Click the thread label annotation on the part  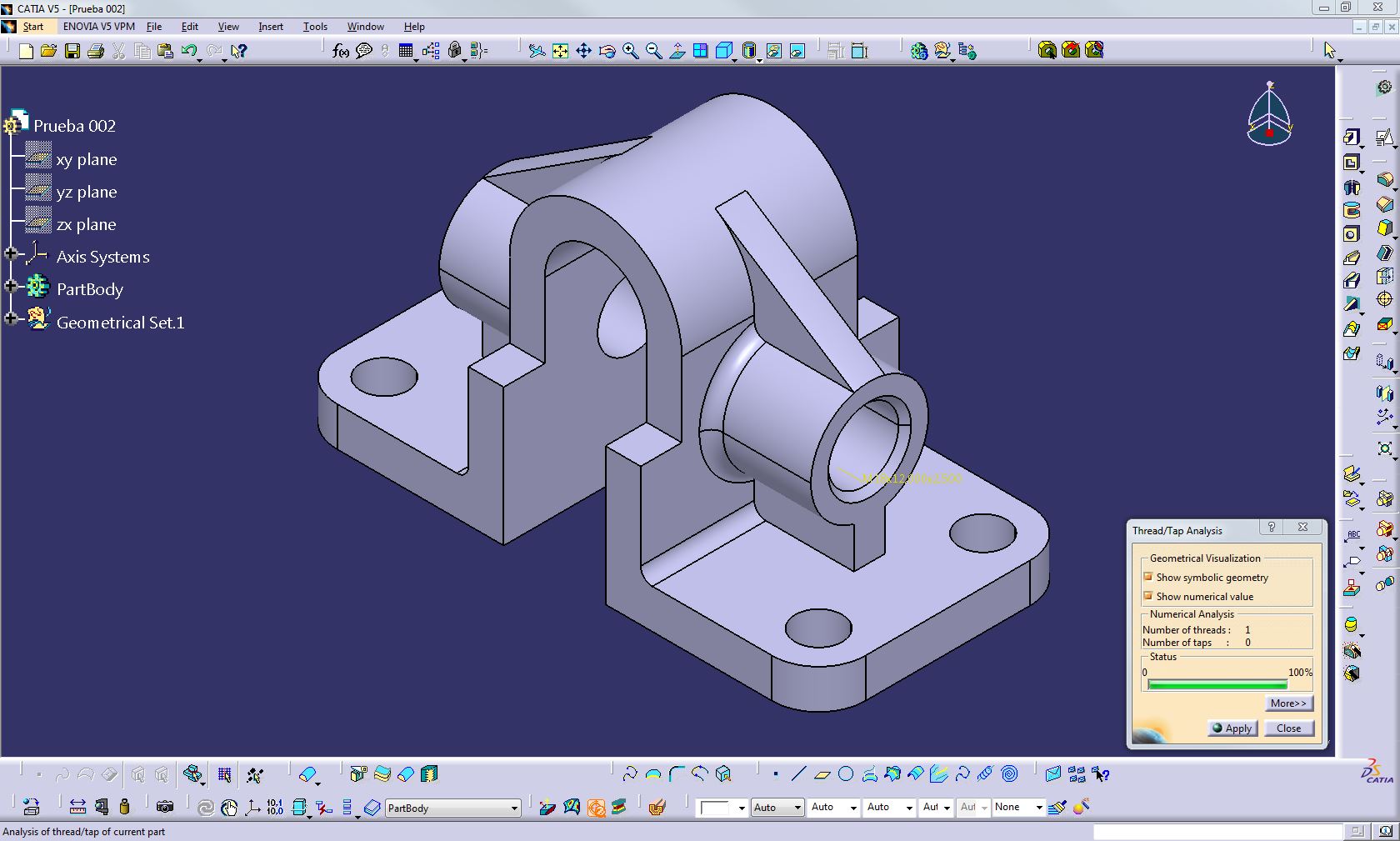912,478
